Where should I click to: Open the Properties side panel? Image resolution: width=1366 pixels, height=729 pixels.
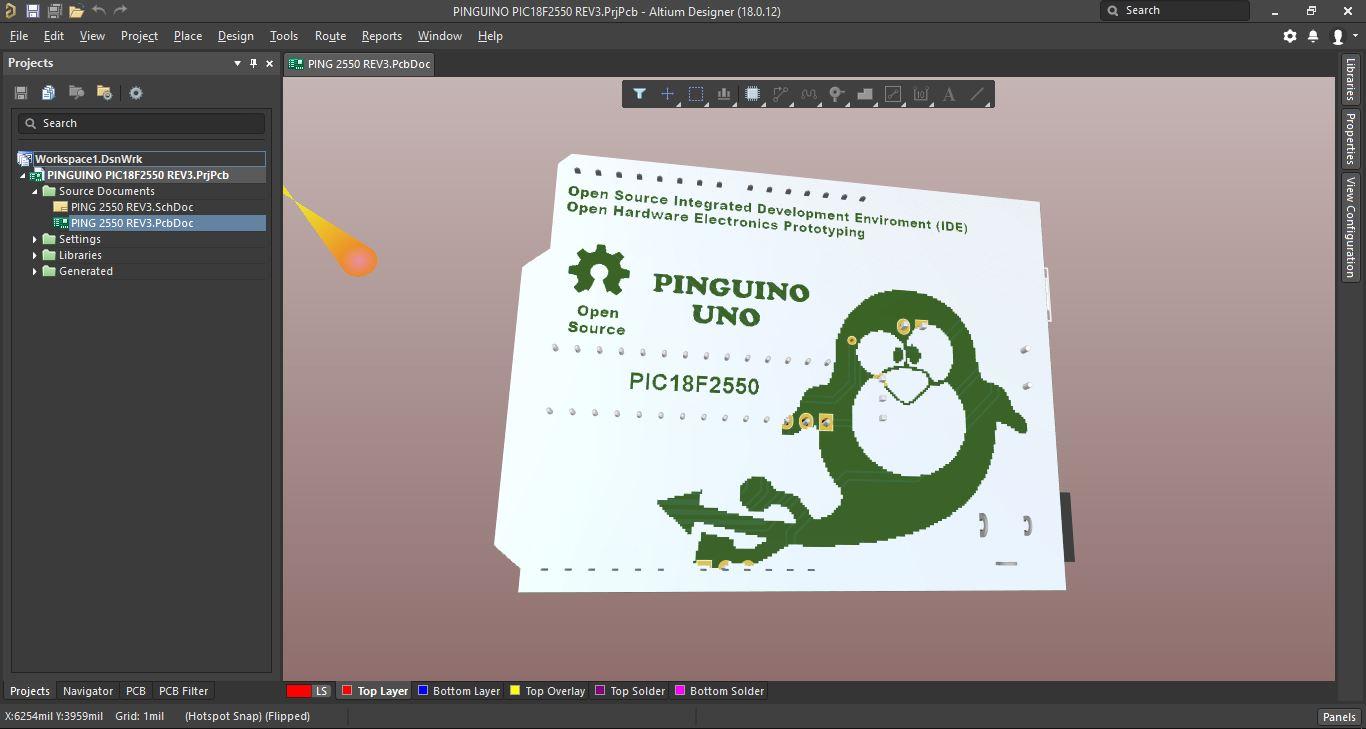(x=1350, y=139)
